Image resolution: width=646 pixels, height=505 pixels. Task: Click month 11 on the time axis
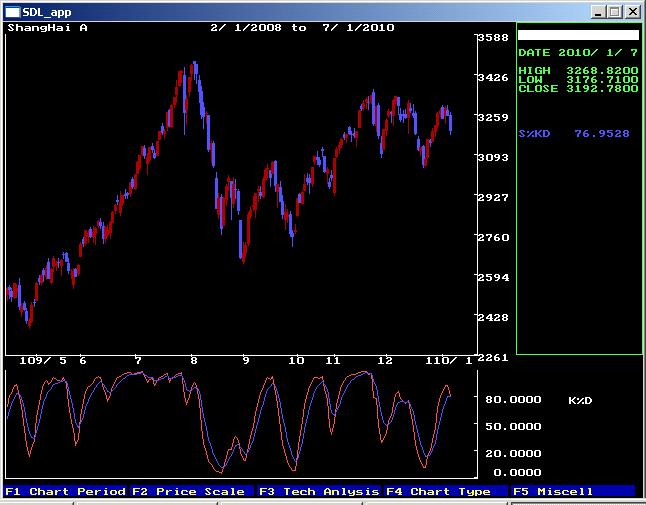[333, 361]
